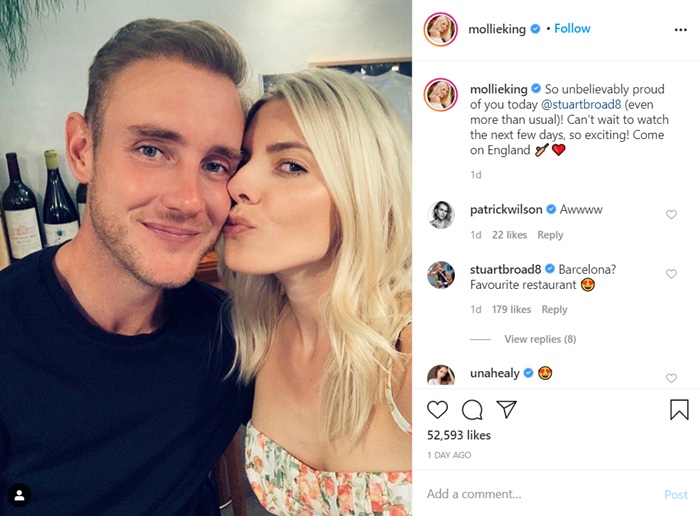Open mollieking's profile avatar in header
The image size is (700, 516).
pos(440,29)
